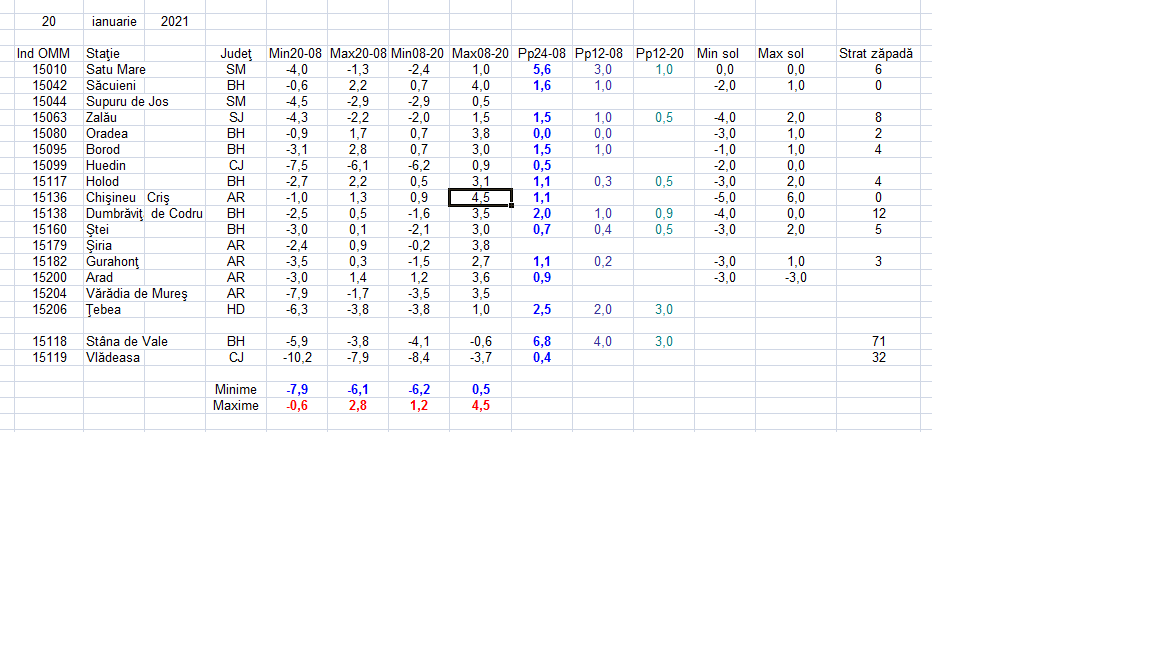Click the blue minimum value '-6,1'
Viewport: 1152px width, 648px height.
[x=358, y=390]
